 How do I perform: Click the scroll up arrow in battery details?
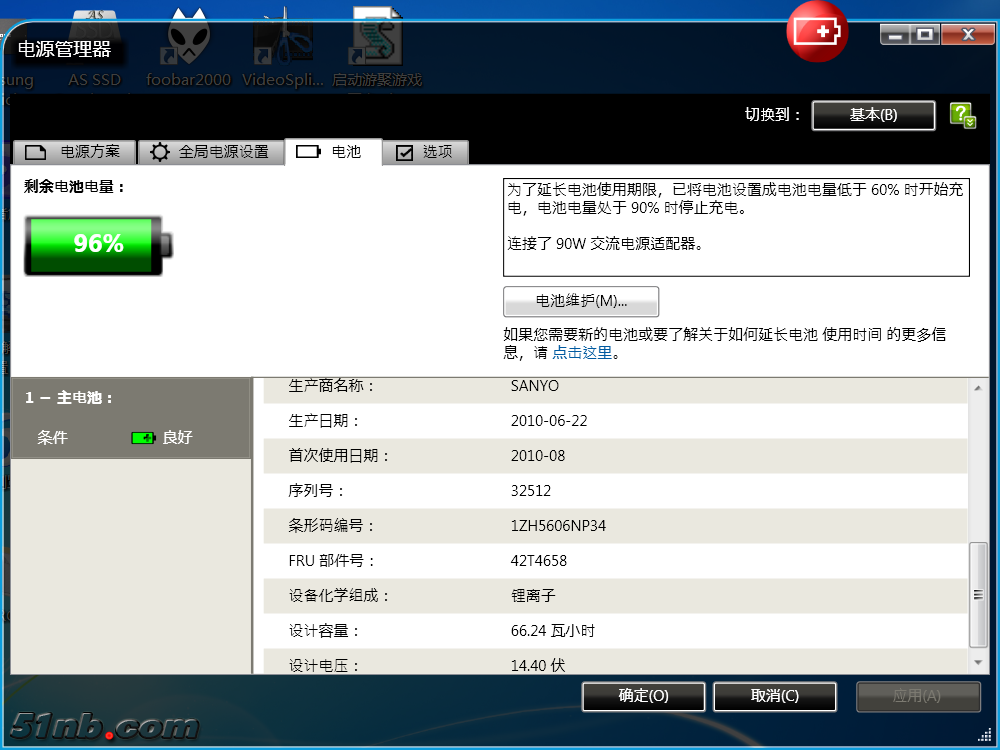point(978,388)
